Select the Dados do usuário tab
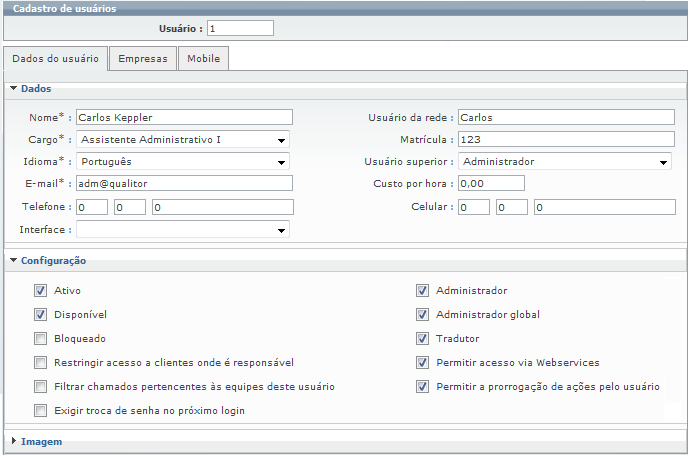 pos(55,59)
